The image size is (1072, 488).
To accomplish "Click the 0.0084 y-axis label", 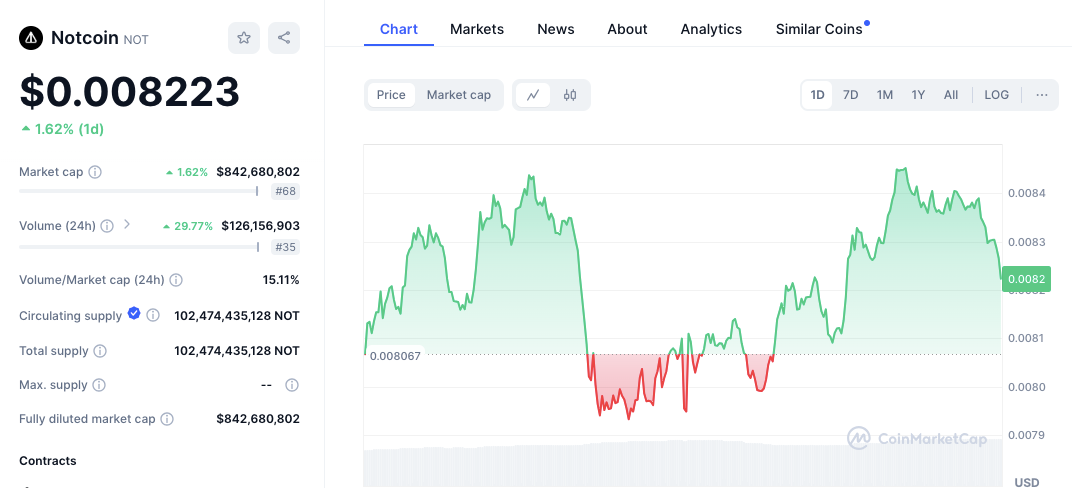I will coord(1026,193).
